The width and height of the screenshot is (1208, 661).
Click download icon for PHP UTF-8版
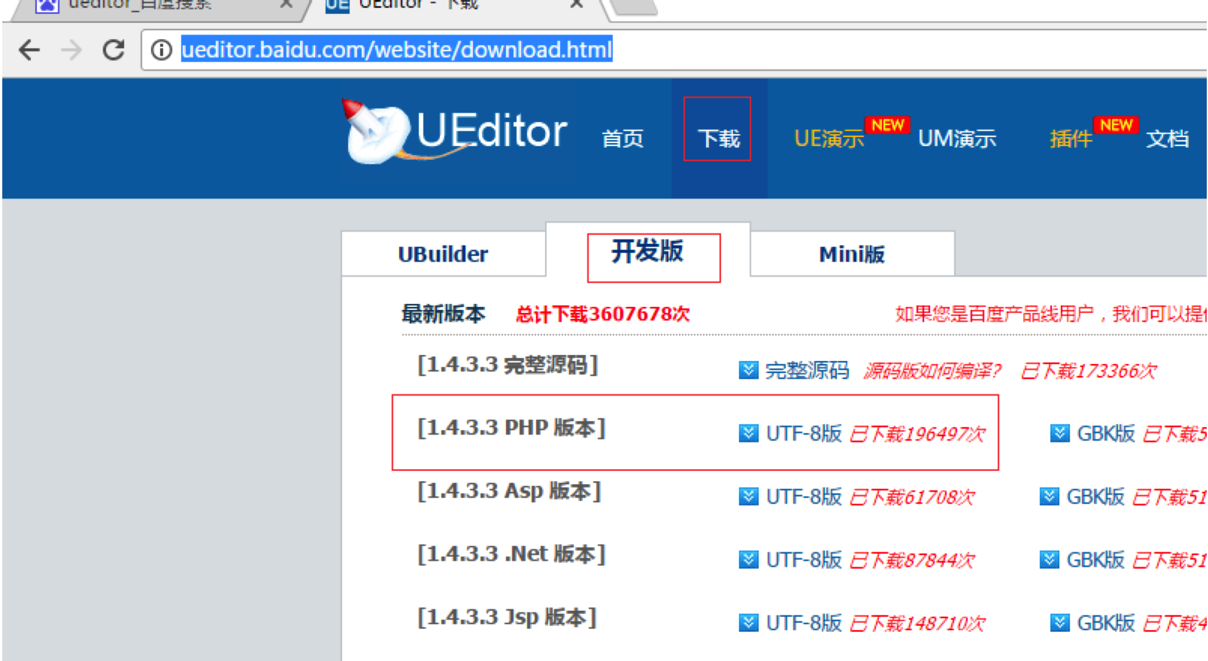pyautogui.click(x=748, y=433)
